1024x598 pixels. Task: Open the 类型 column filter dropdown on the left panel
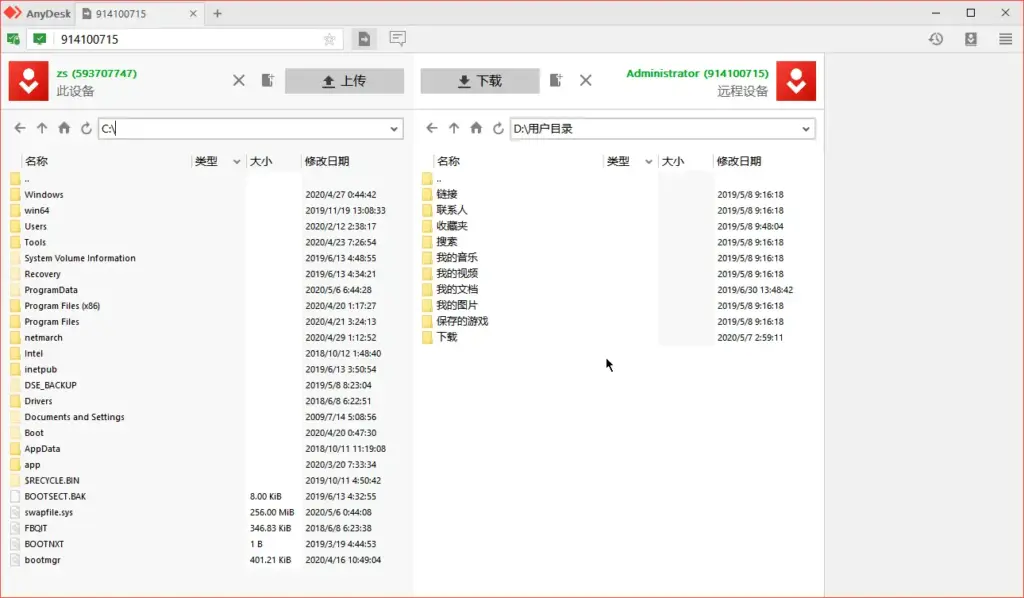point(236,161)
